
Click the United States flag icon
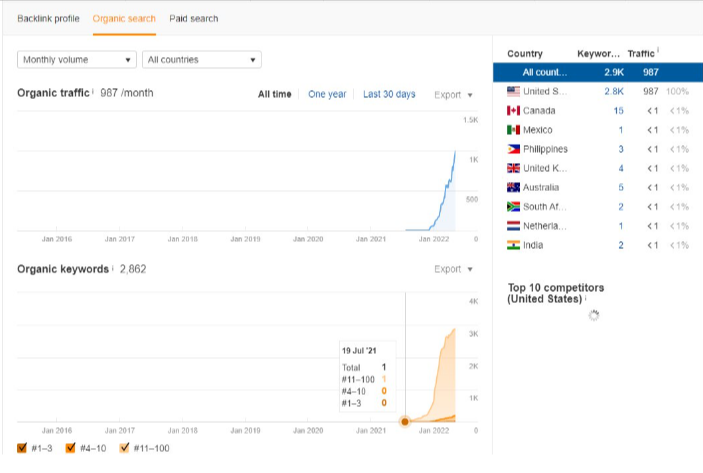(x=514, y=92)
